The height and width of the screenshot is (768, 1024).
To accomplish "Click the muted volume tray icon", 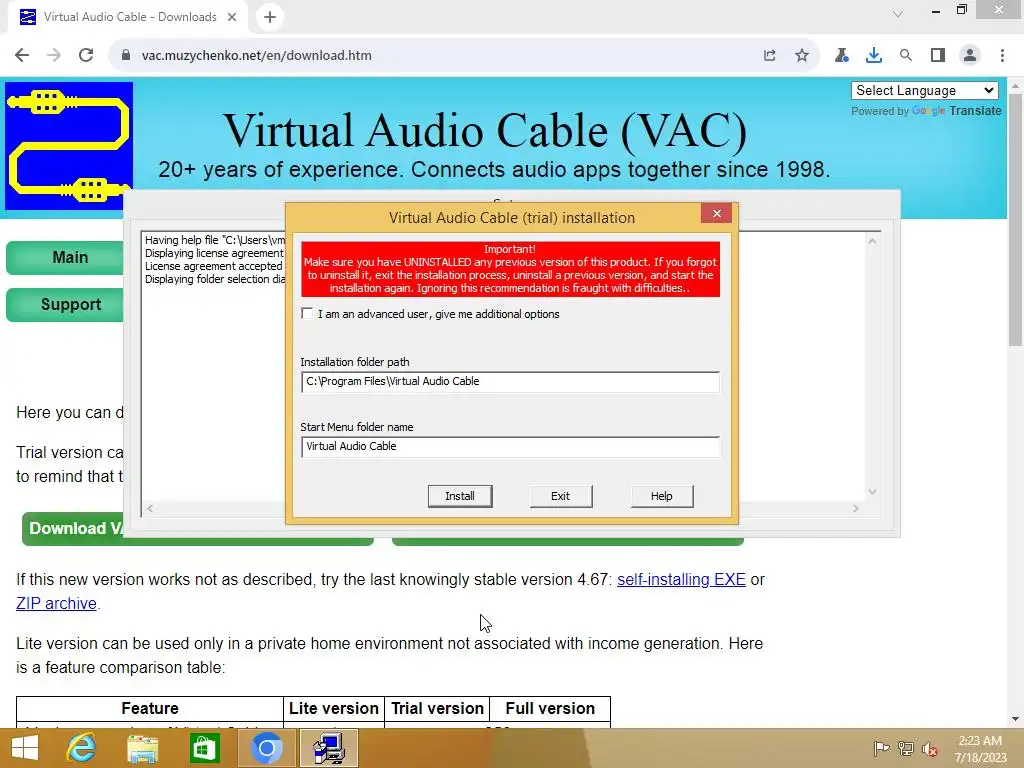I will (930, 749).
